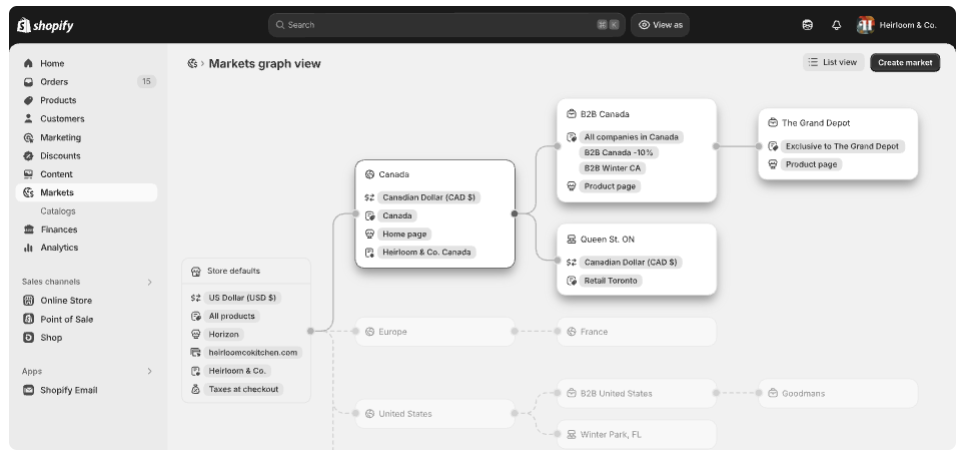Click the B2B Canada -10% tag
Image resolution: width=967 pixels, height=458 pixels.
(x=619, y=152)
